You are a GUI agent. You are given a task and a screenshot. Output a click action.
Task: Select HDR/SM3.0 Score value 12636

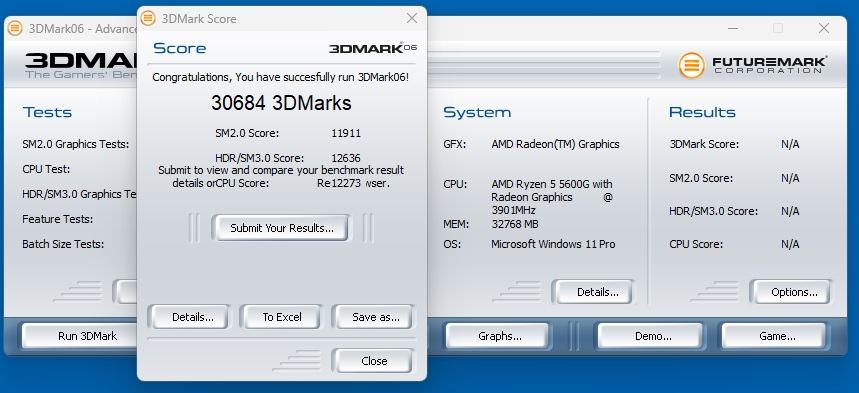pos(346,158)
